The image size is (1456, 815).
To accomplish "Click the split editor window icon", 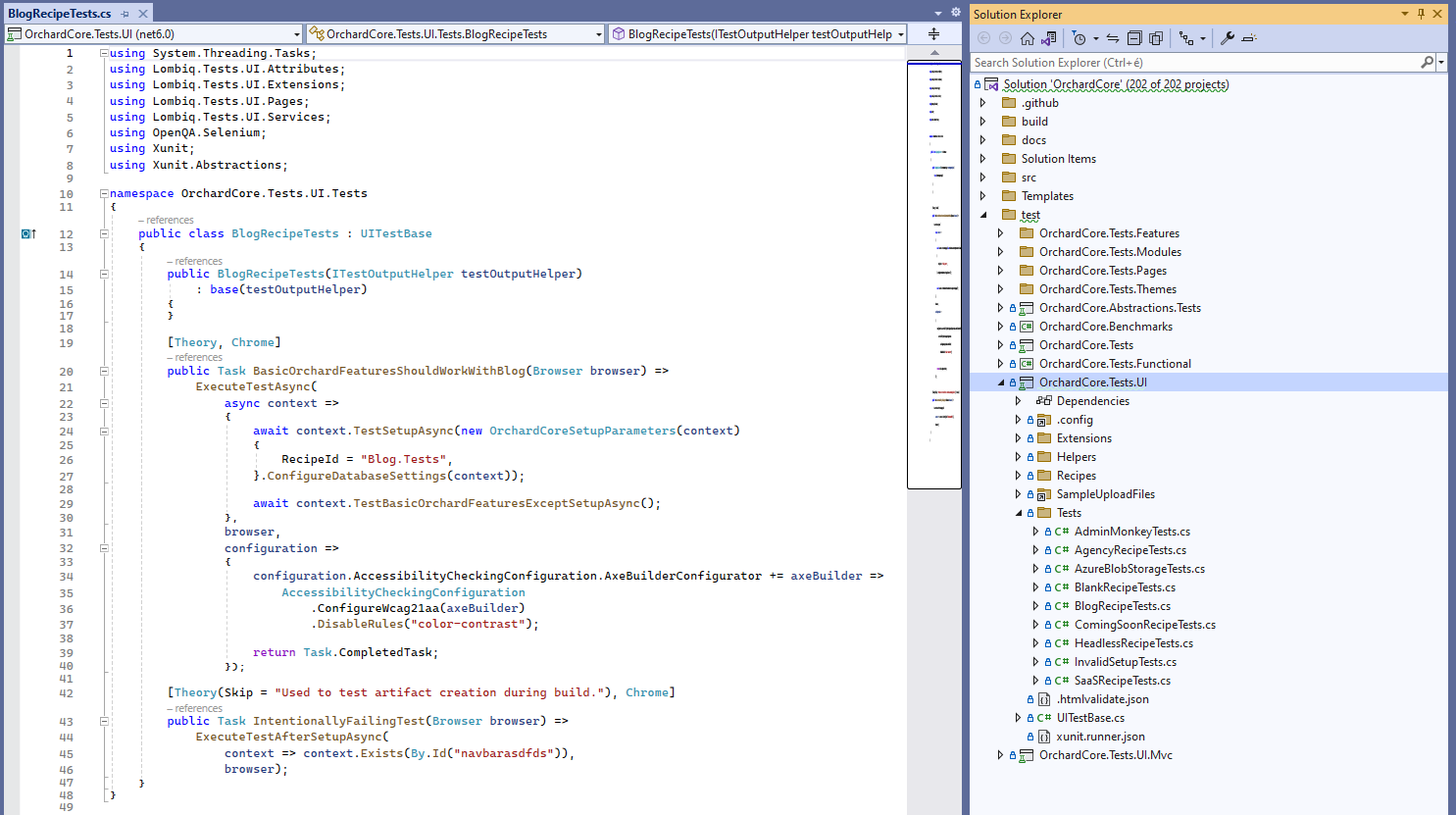I will 933,33.
